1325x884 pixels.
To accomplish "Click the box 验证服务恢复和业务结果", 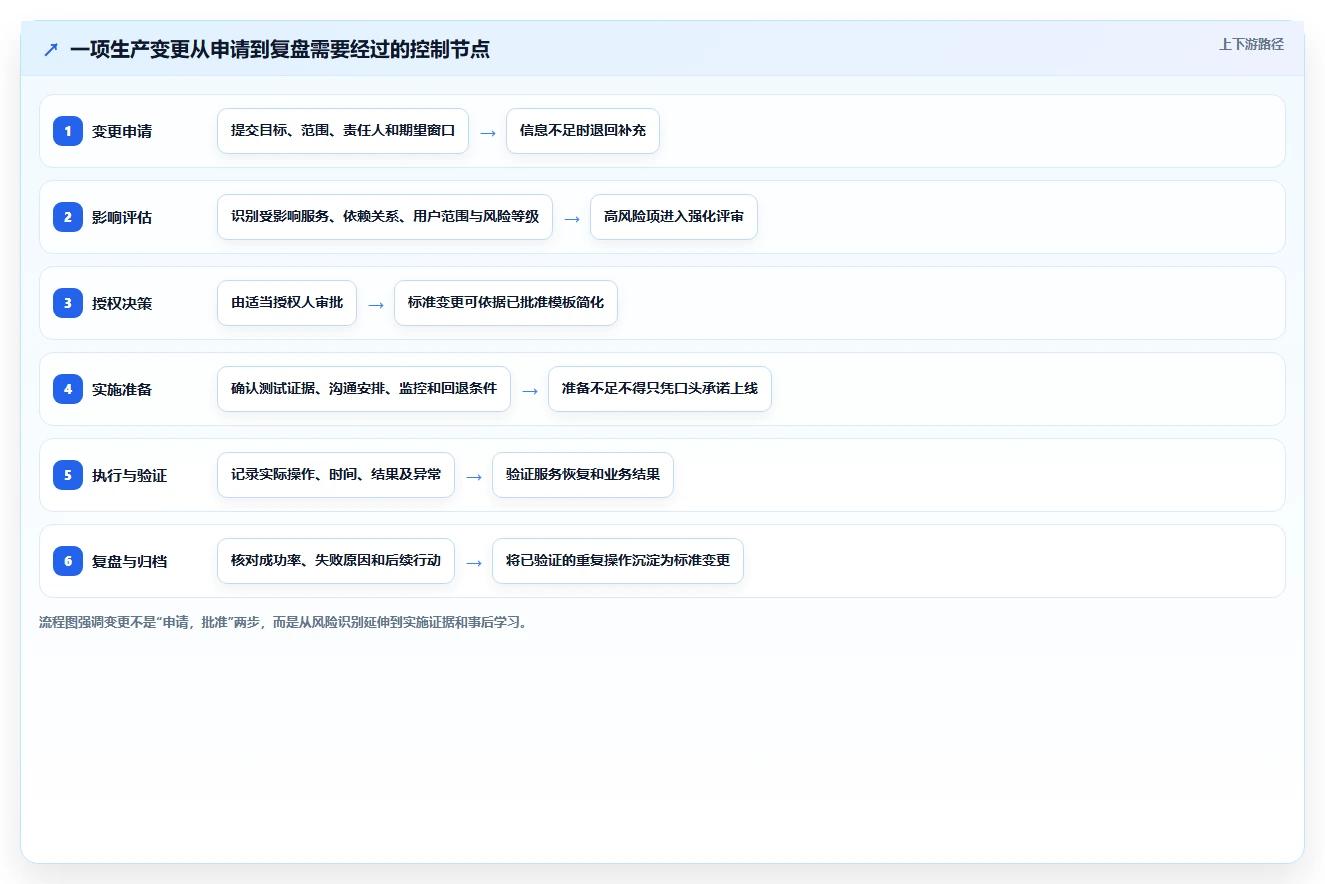I will (583, 475).
